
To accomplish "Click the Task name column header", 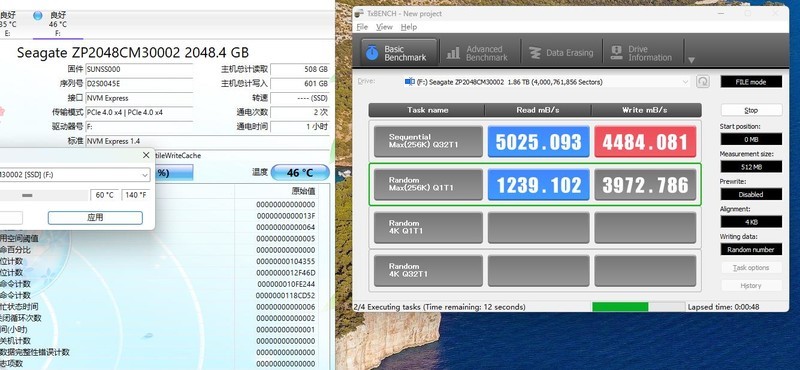I will pyautogui.click(x=427, y=110).
